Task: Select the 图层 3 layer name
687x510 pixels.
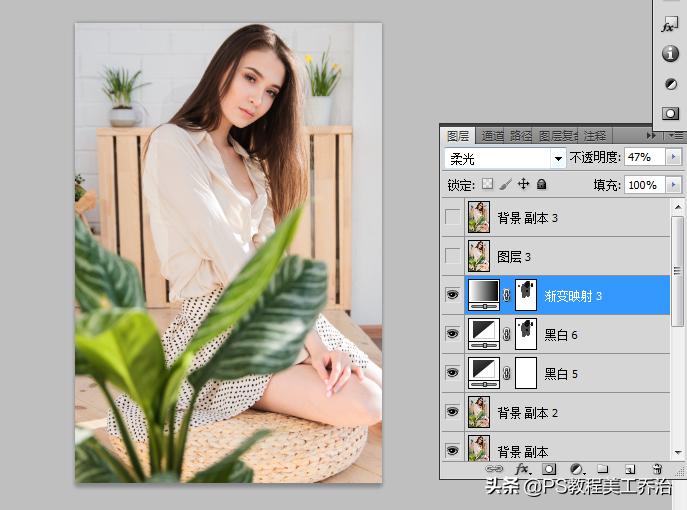Action: pyautogui.click(x=513, y=257)
